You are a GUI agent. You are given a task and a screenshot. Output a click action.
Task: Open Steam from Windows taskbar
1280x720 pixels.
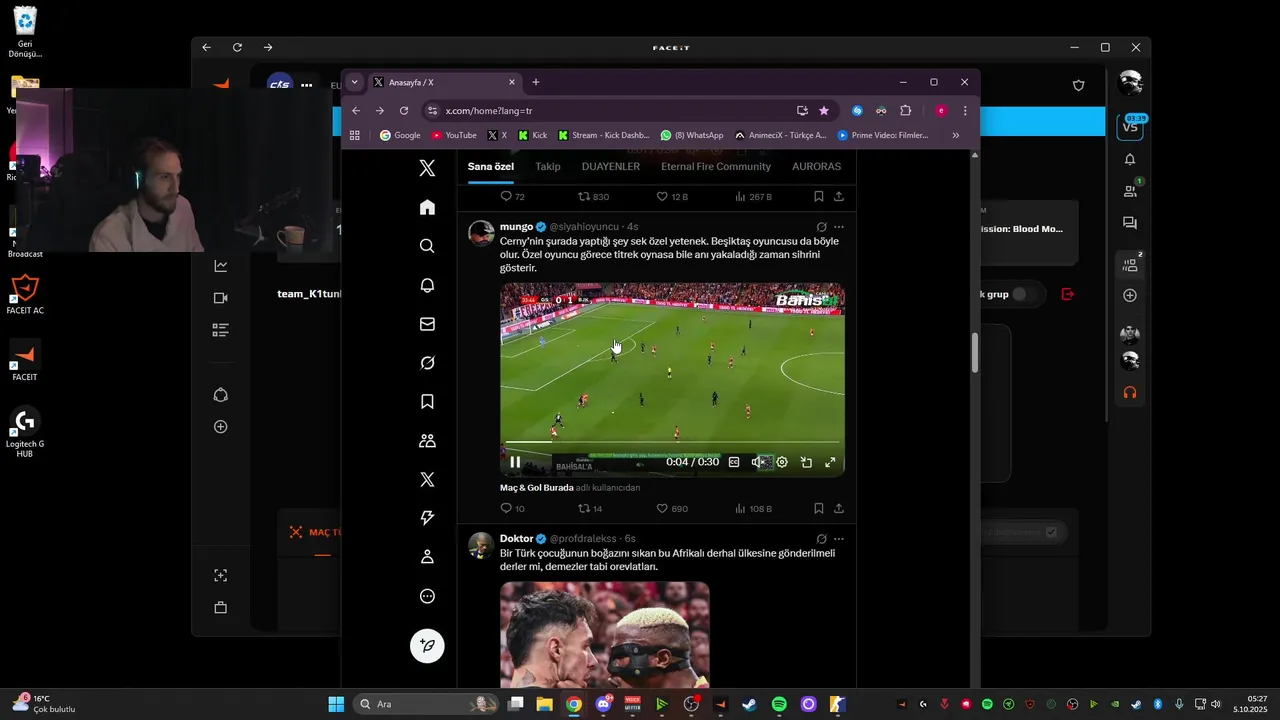coord(749,704)
